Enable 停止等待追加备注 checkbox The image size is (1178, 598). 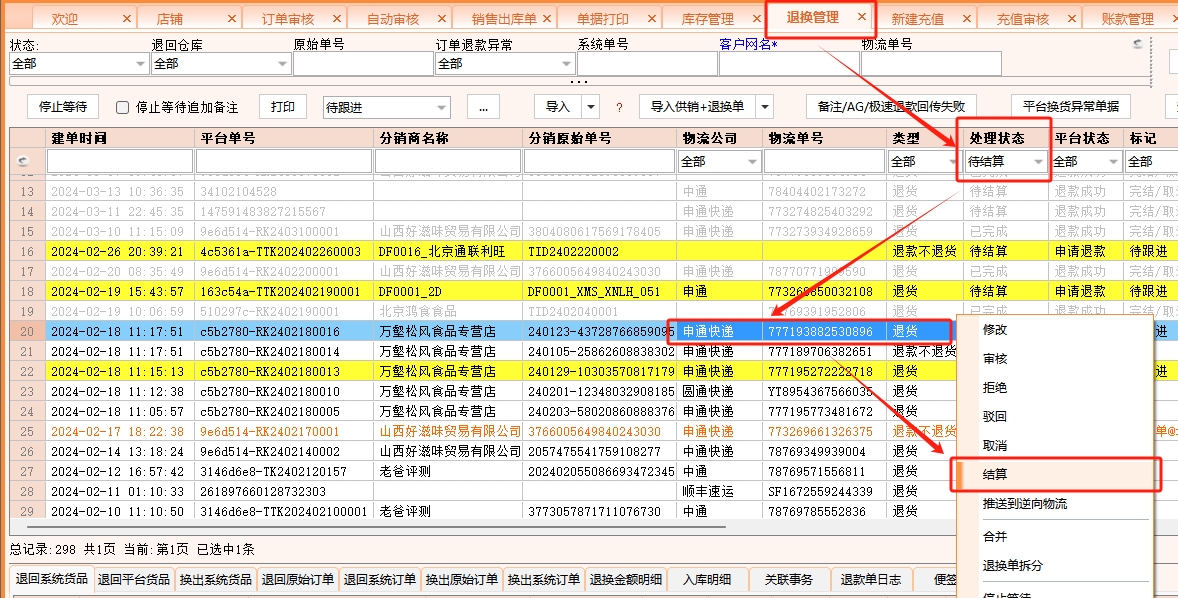[x=123, y=107]
